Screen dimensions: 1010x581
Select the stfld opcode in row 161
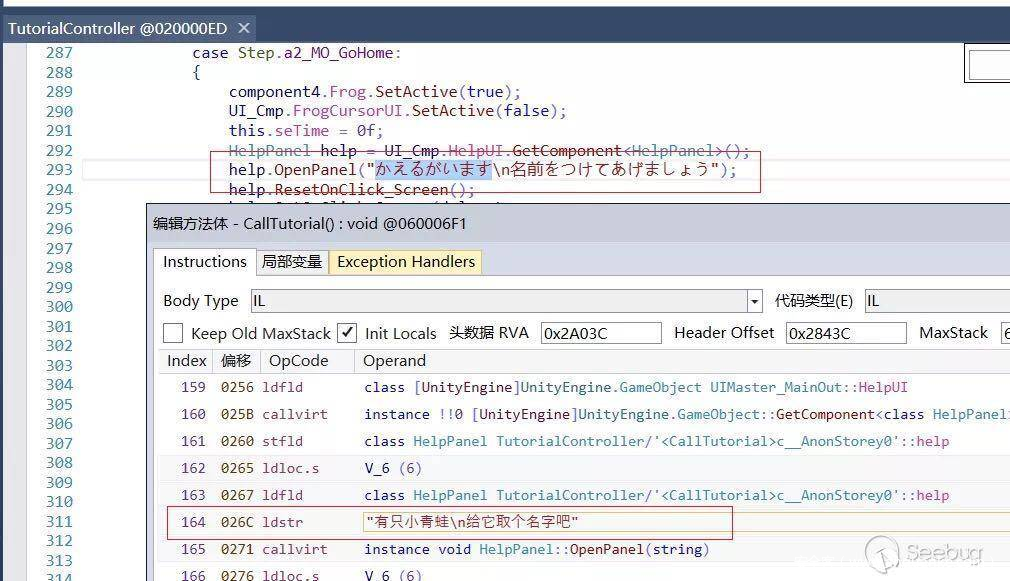[x=281, y=441]
